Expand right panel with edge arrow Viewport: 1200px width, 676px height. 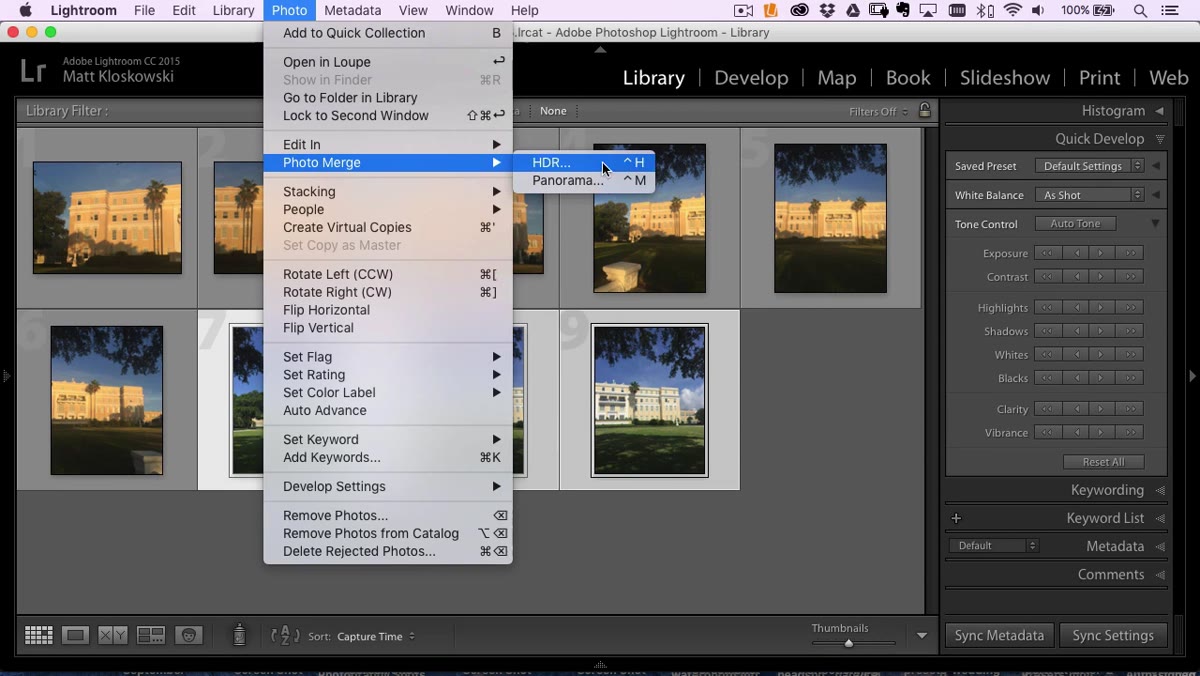[1192, 376]
